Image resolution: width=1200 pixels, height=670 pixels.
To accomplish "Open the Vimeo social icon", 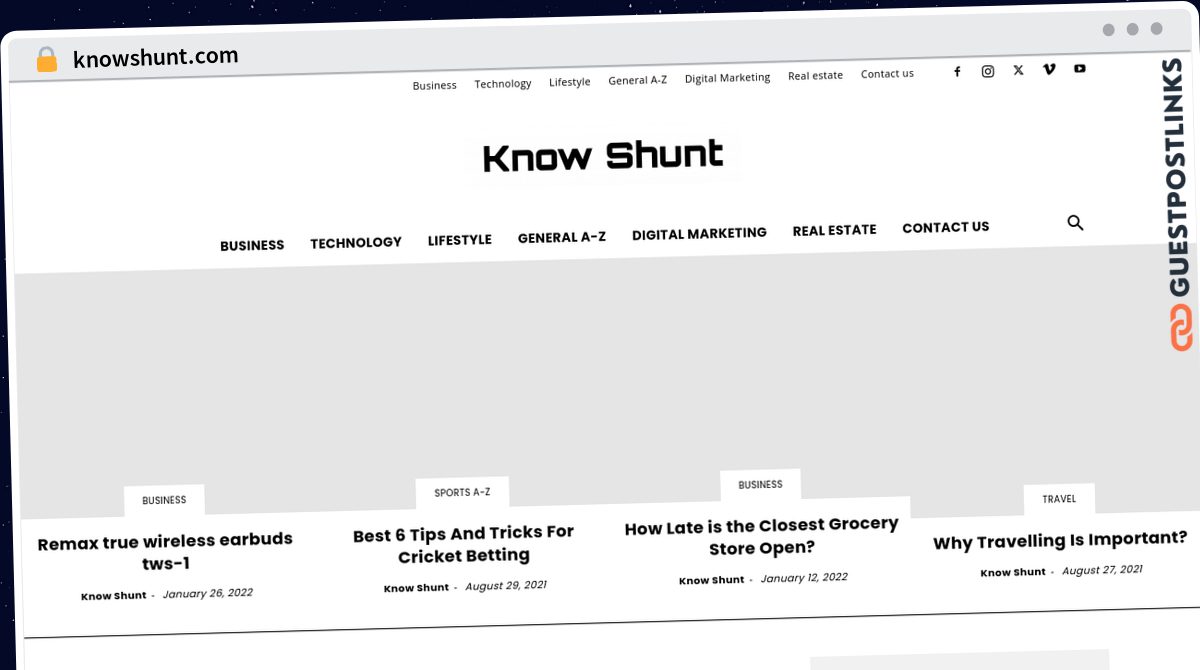I will tap(1049, 69).
